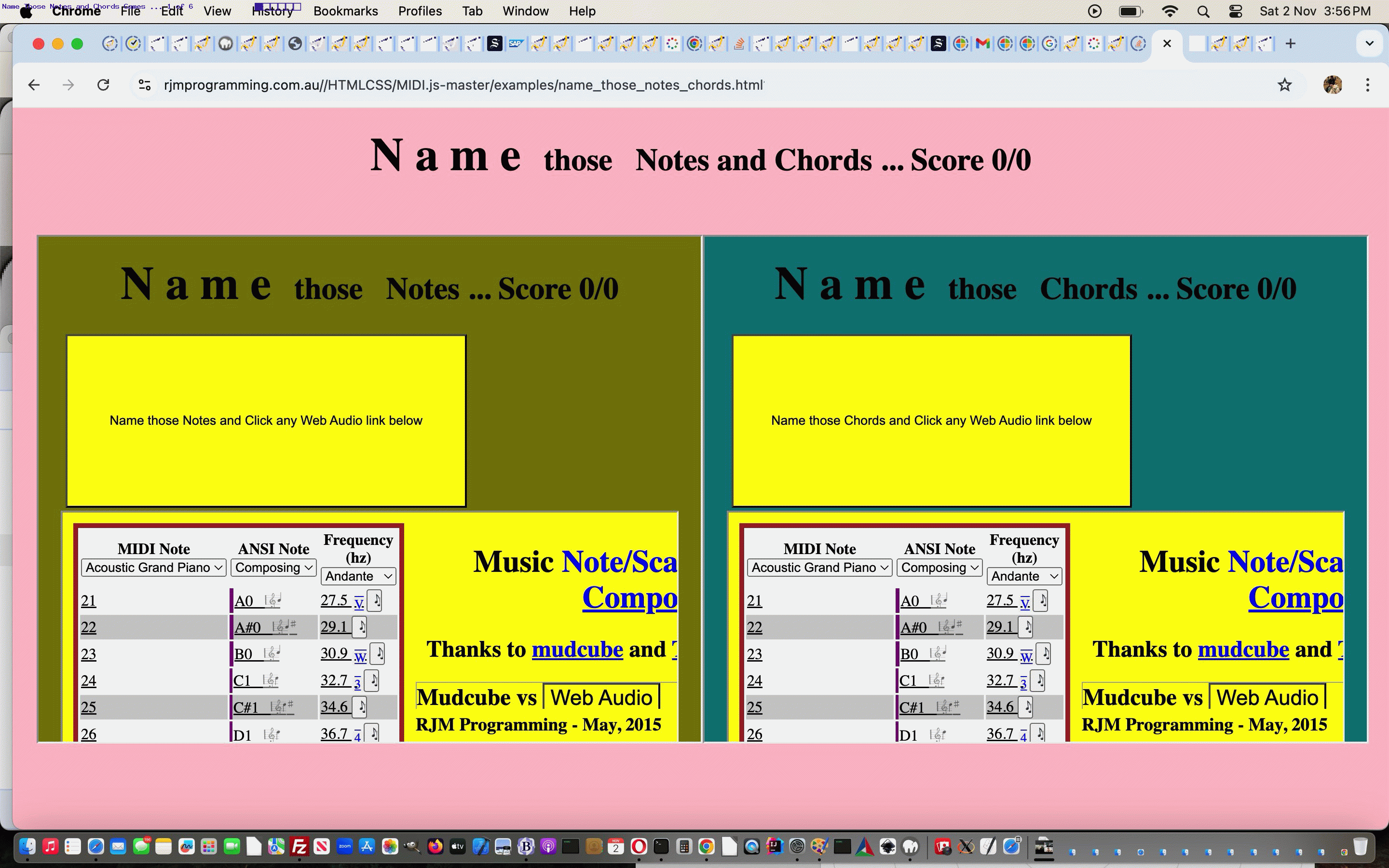
Task: Open the Chrome profile avatar
Action: pyautogui.click(x=1333, y=85)
